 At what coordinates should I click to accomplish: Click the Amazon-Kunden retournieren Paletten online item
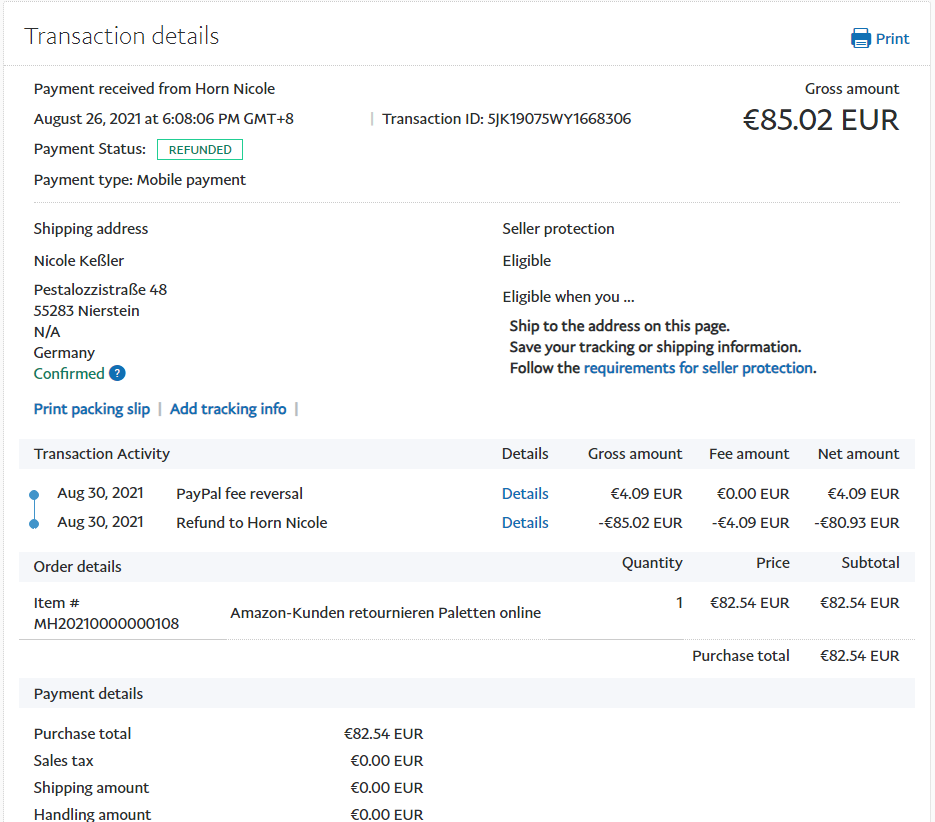[385, 613]
